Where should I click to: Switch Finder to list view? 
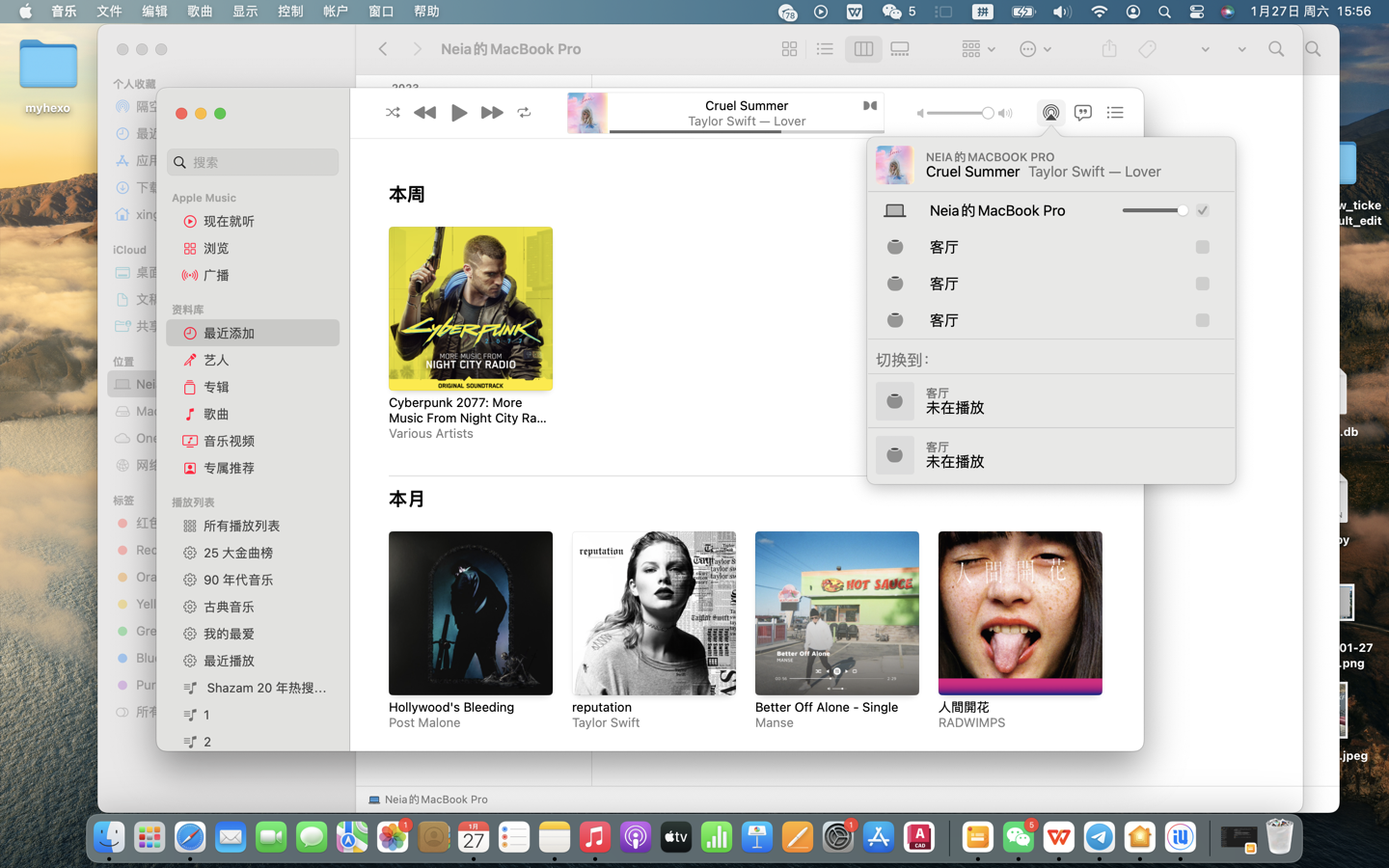point(825,49)
